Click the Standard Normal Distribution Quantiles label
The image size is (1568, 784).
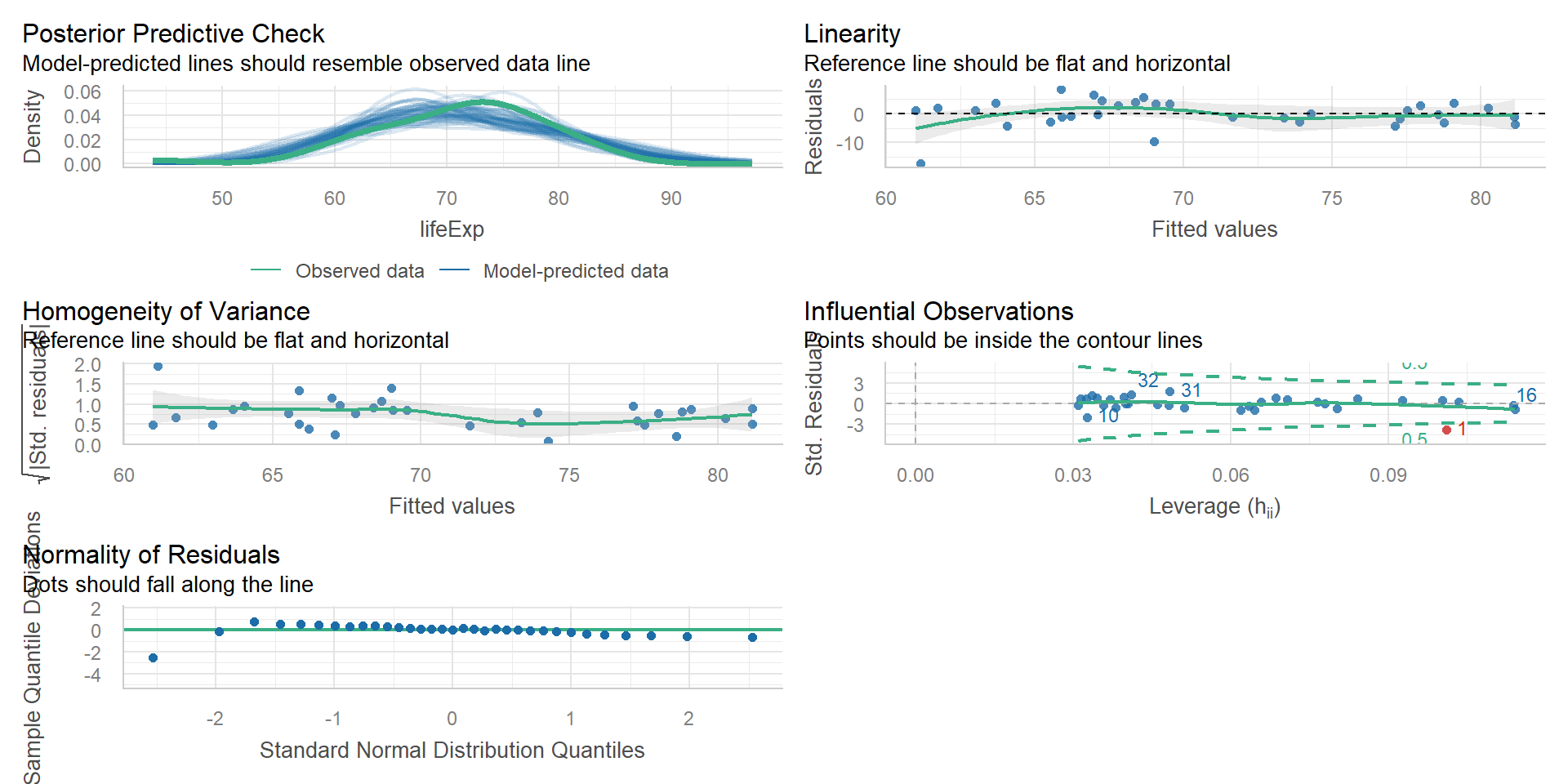point(452,750)
